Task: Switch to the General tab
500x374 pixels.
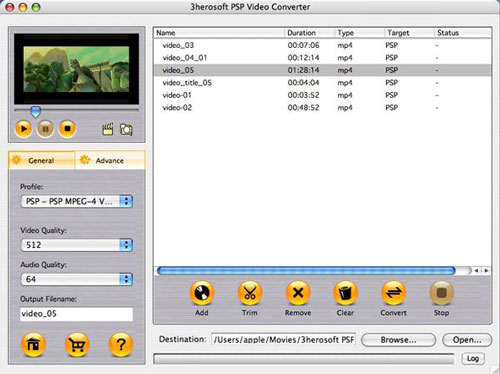Action: (41, 160)
